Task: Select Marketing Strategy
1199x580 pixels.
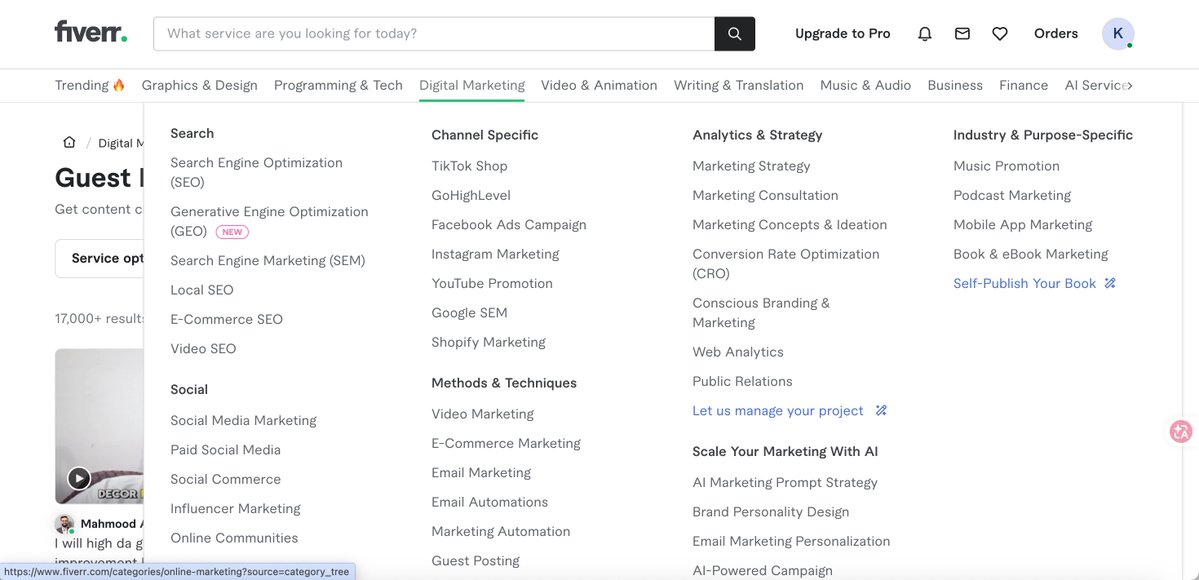Action: tap(751, 166)
